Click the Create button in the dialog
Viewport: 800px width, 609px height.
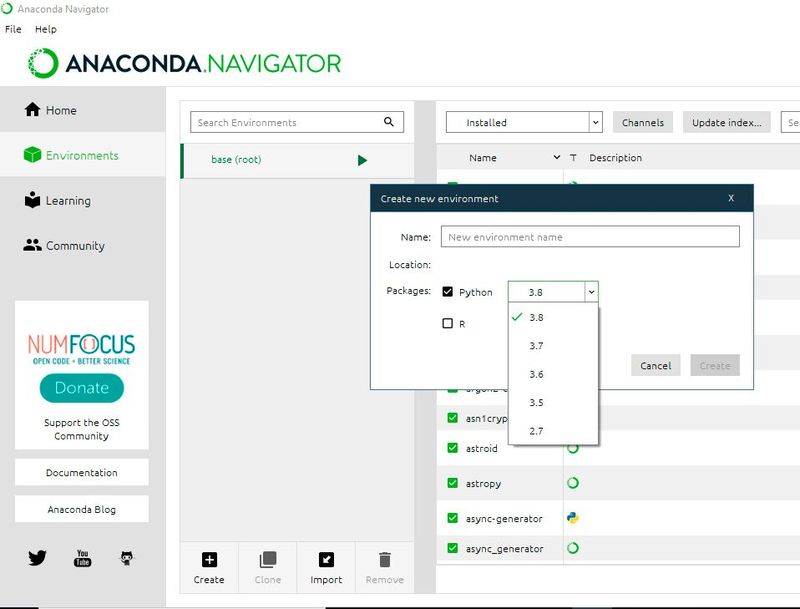[x=715, y=365]
